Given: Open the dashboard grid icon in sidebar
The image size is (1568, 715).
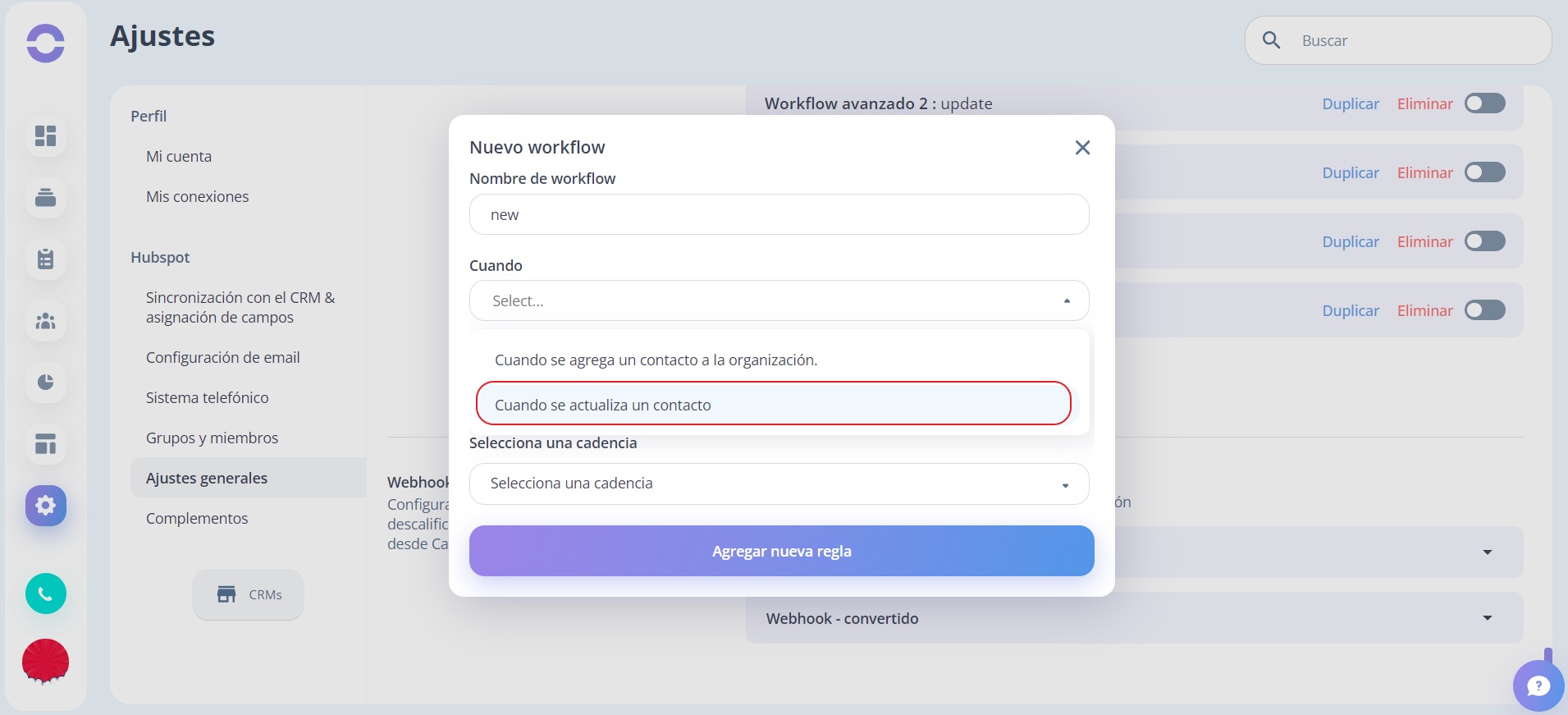Looking at the screenshot, I should pos(46,135).
